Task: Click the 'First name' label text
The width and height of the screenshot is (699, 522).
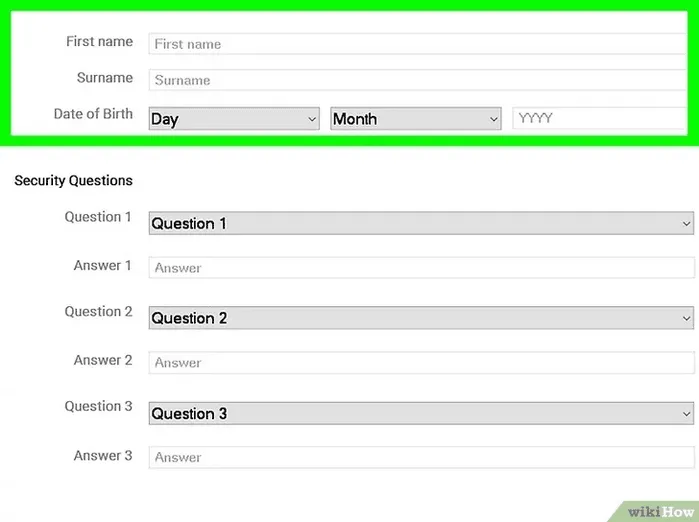Action: tap(99, 42)
